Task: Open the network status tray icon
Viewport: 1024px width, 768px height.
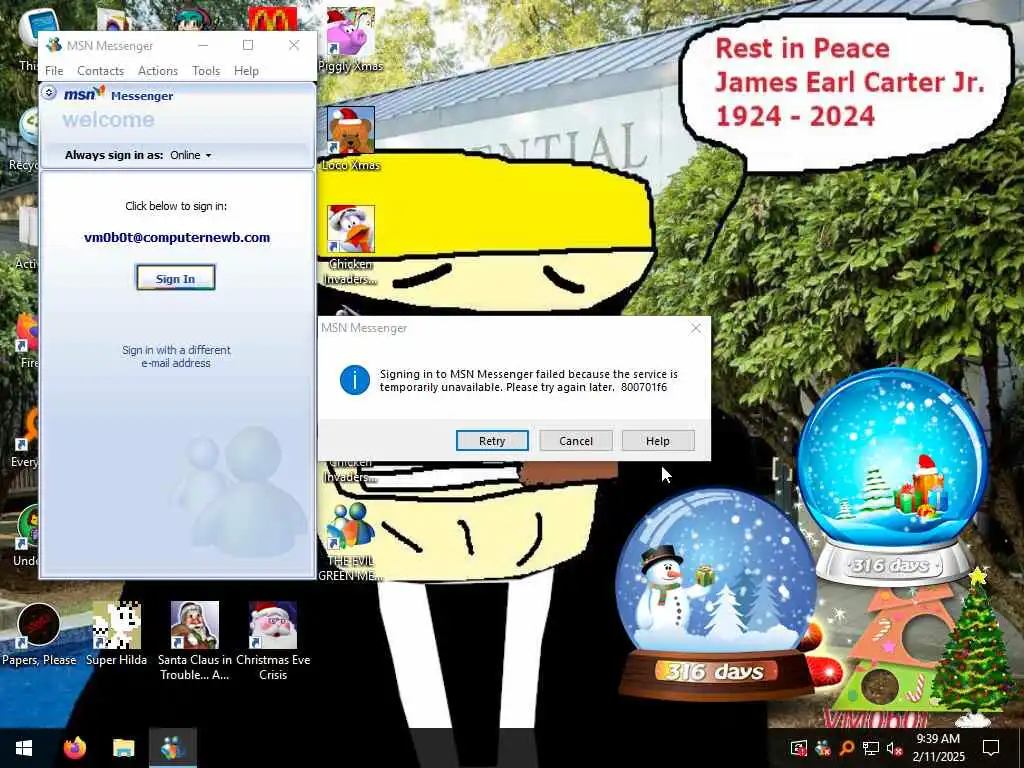Action: (x=871, y=748)
